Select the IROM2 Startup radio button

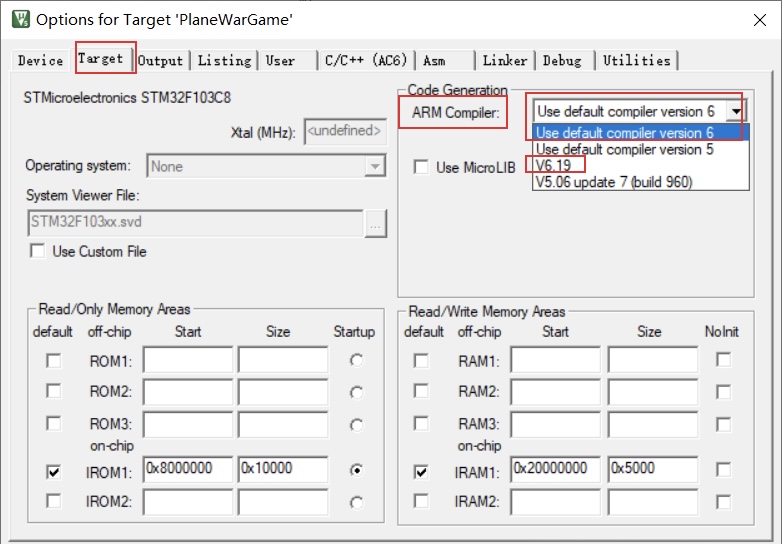pyautogui.click(x=356, y=503)
